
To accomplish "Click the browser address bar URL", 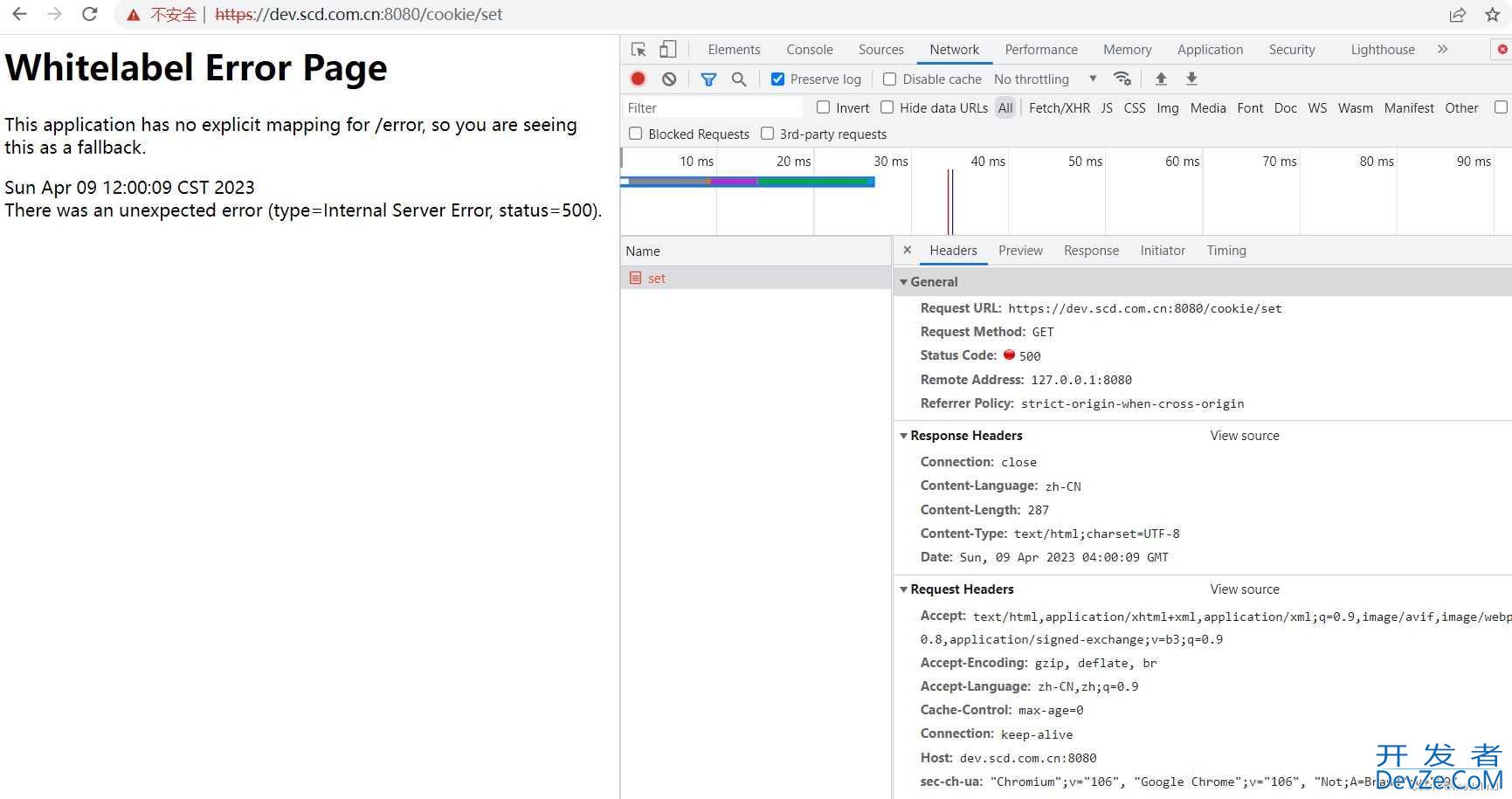I will [x=358, y=14].
